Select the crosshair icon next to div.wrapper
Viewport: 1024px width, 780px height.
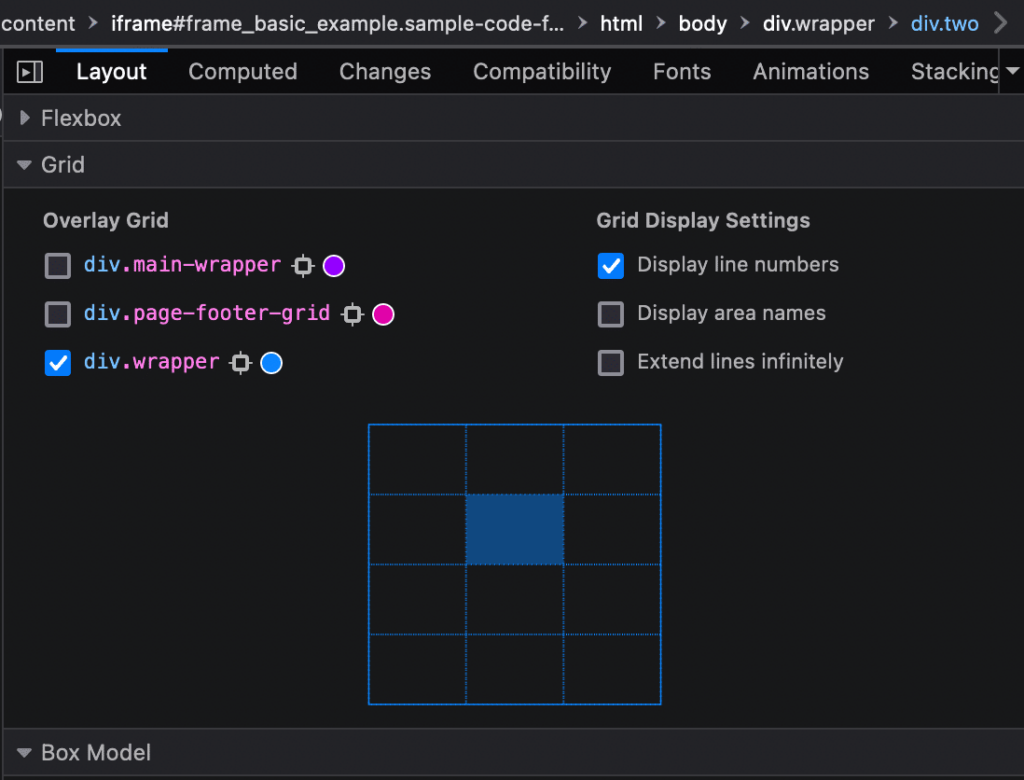pyautogui.click(x=240, y=363)
